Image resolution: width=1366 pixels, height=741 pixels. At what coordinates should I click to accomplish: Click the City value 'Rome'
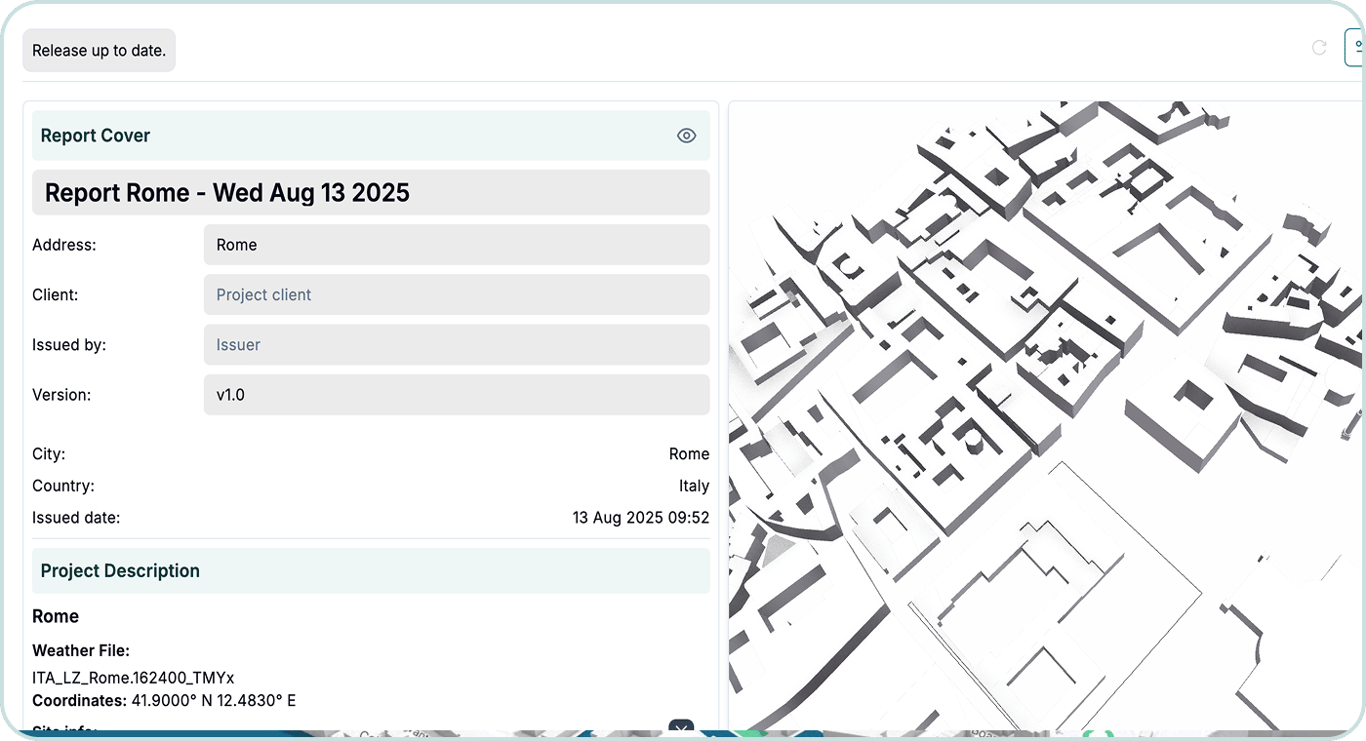click(689, 453)
